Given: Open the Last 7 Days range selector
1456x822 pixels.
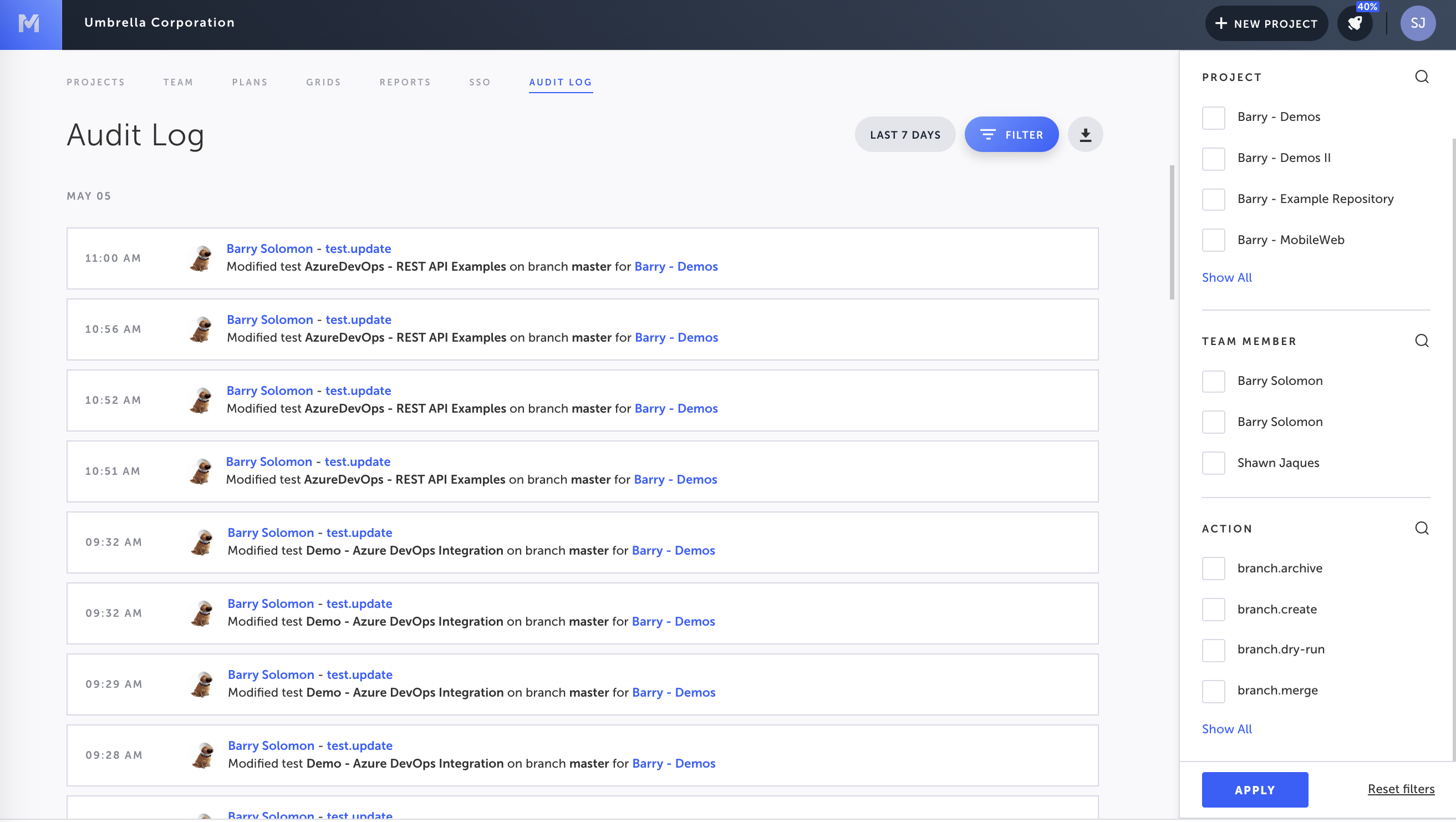Looking at the screenshot, I should click(x=904, y=135).
